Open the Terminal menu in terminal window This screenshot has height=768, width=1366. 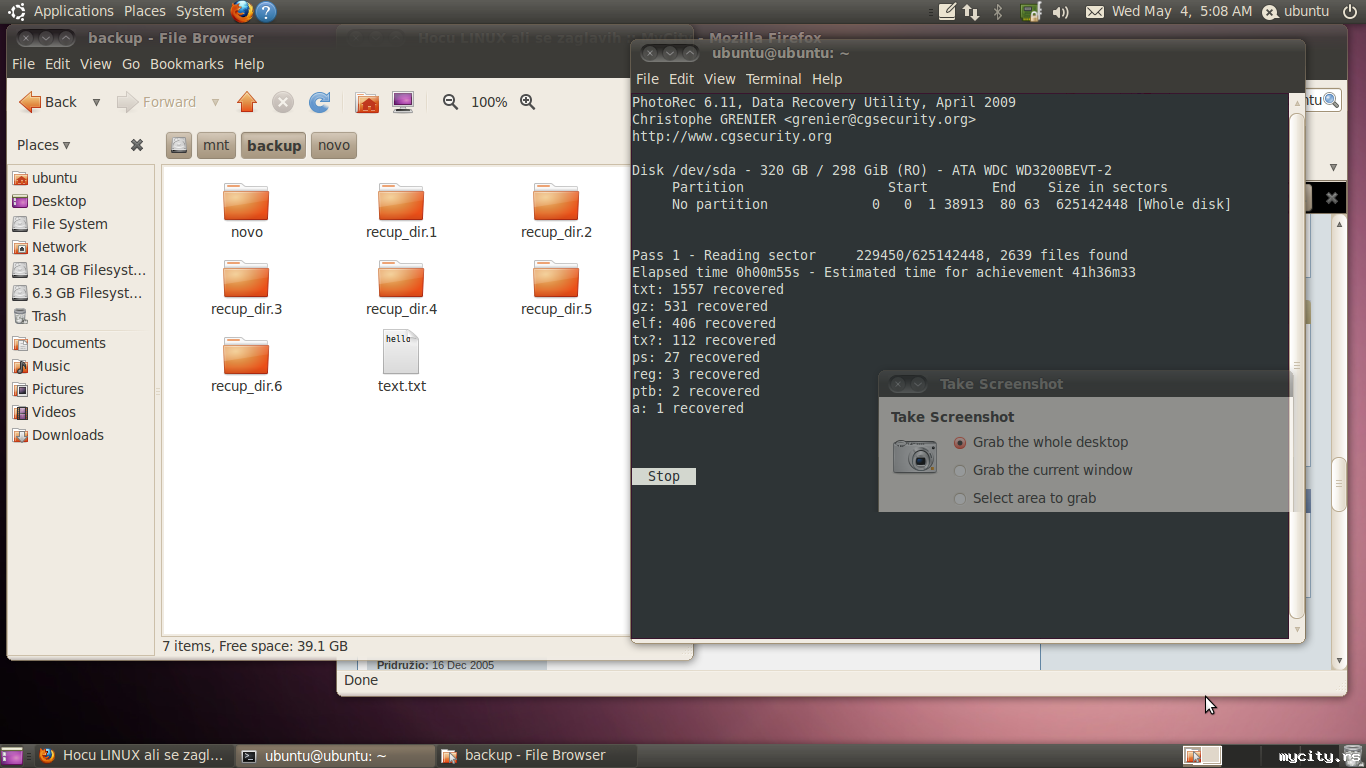(773, 79)
